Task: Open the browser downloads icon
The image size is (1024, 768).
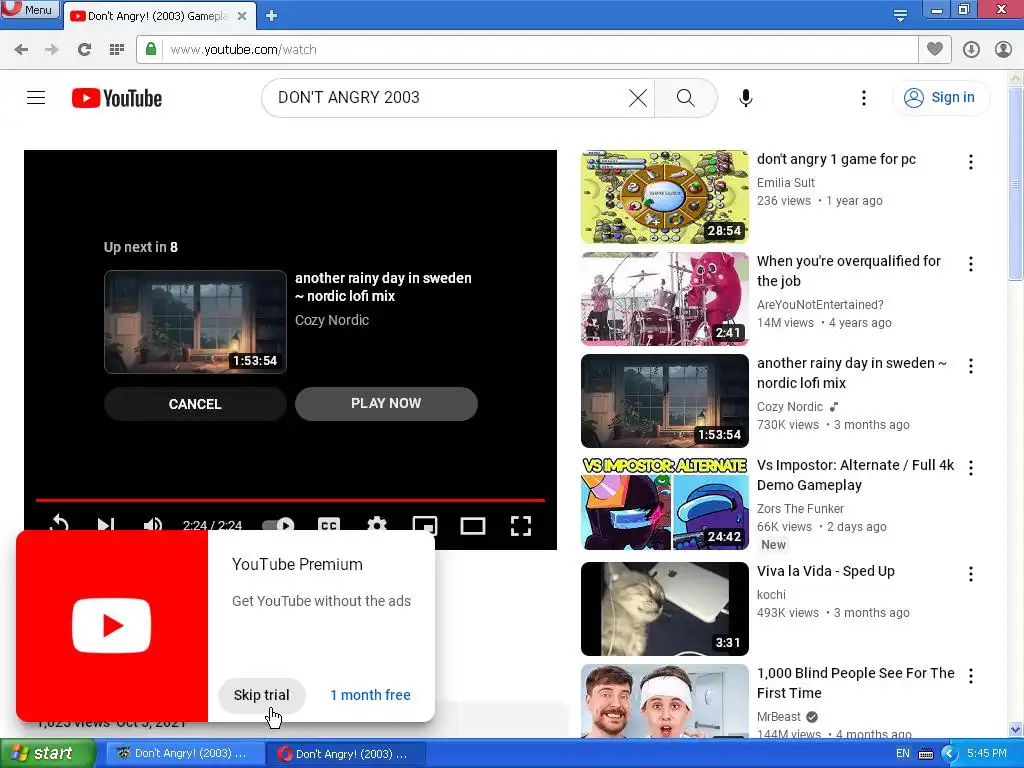Action: (971, 50)
